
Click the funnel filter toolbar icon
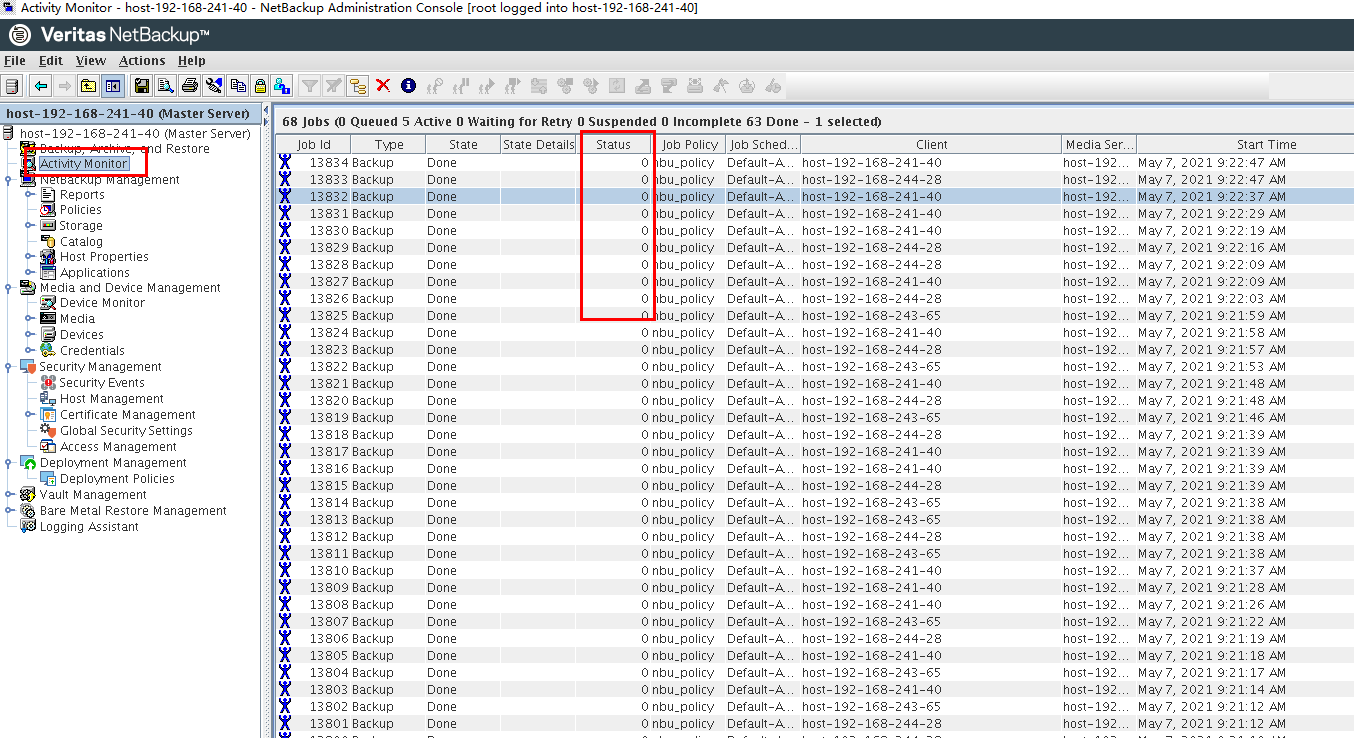pyautogui.click(x=311, y=86)
